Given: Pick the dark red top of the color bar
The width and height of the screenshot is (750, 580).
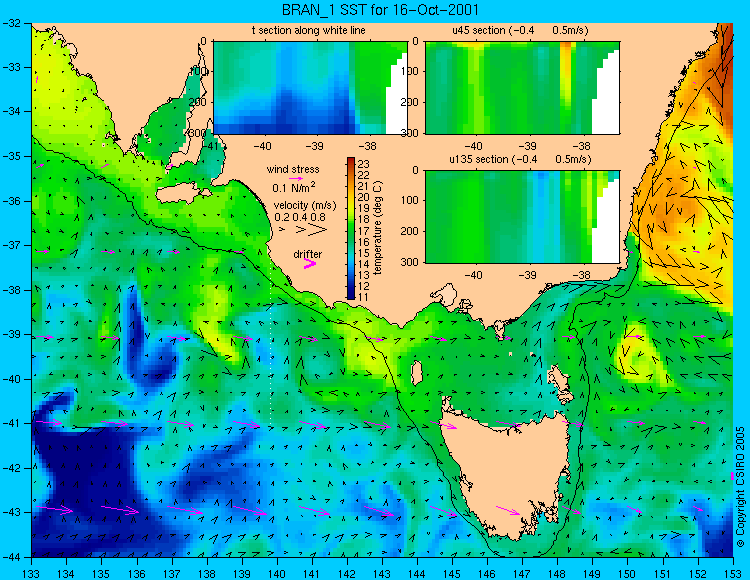Looking at the screenshot, I should pyautogui.click(x=351, y=160).
